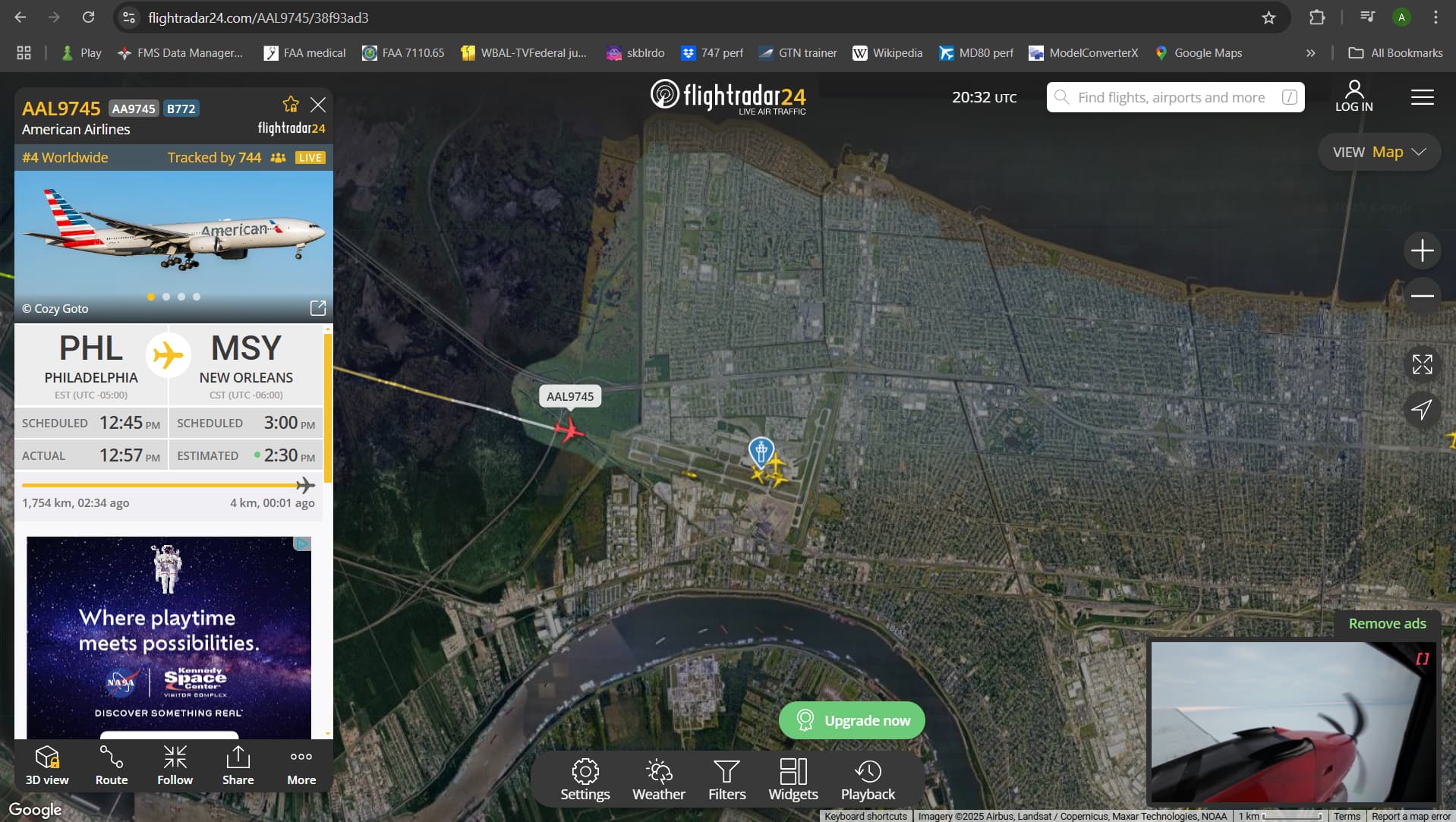Open Playback history
The height and width of the screenshot is (822, 1456).
[x=868, y=779]
